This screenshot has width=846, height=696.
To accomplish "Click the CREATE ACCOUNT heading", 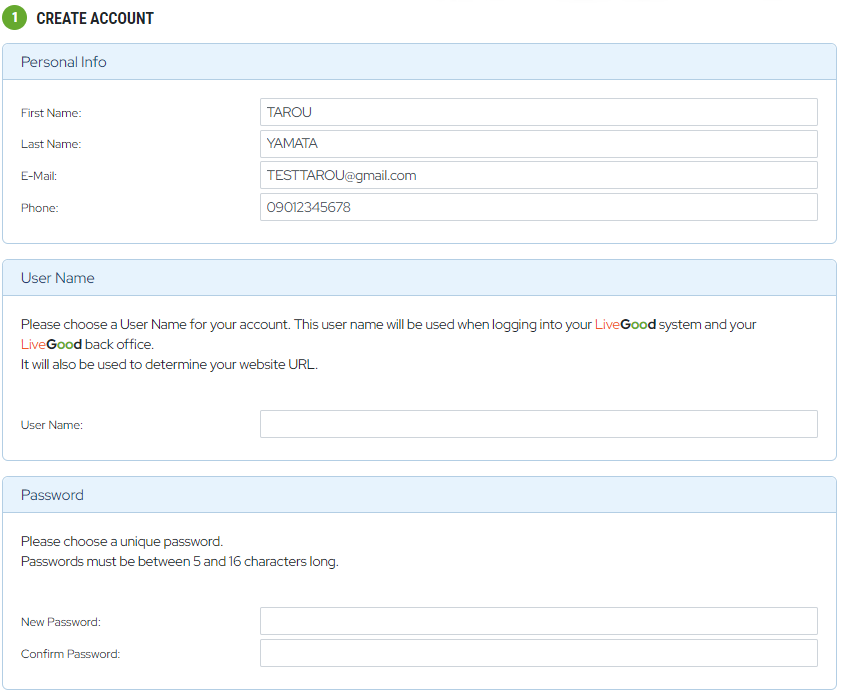I will click(95, 18).
